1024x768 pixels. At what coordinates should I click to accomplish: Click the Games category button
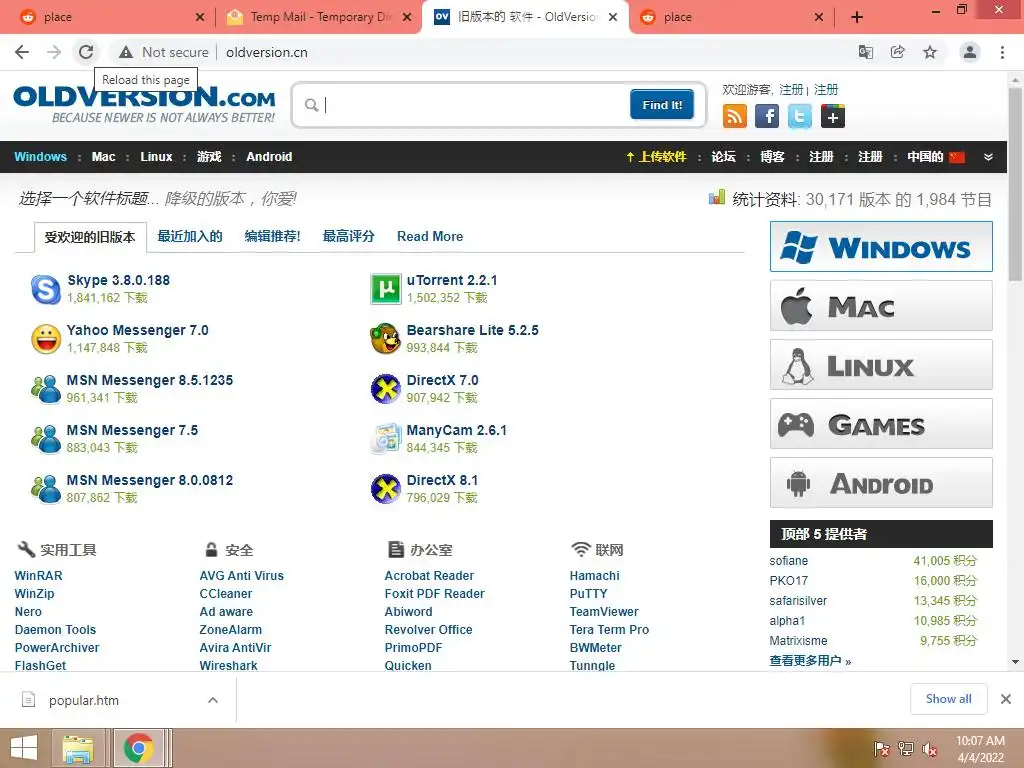pyautogui.click(x=881, y=424)
